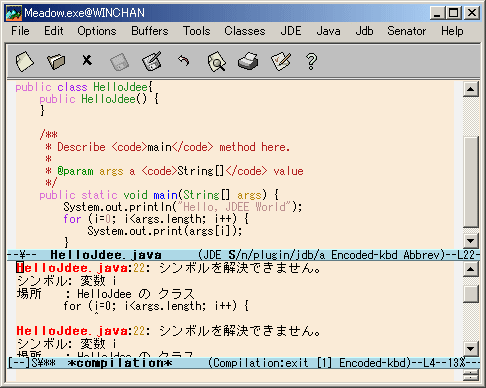Click the "System.out.print(args[i]);" line
This screenshot has height=388, width=486.
(165, 231)
